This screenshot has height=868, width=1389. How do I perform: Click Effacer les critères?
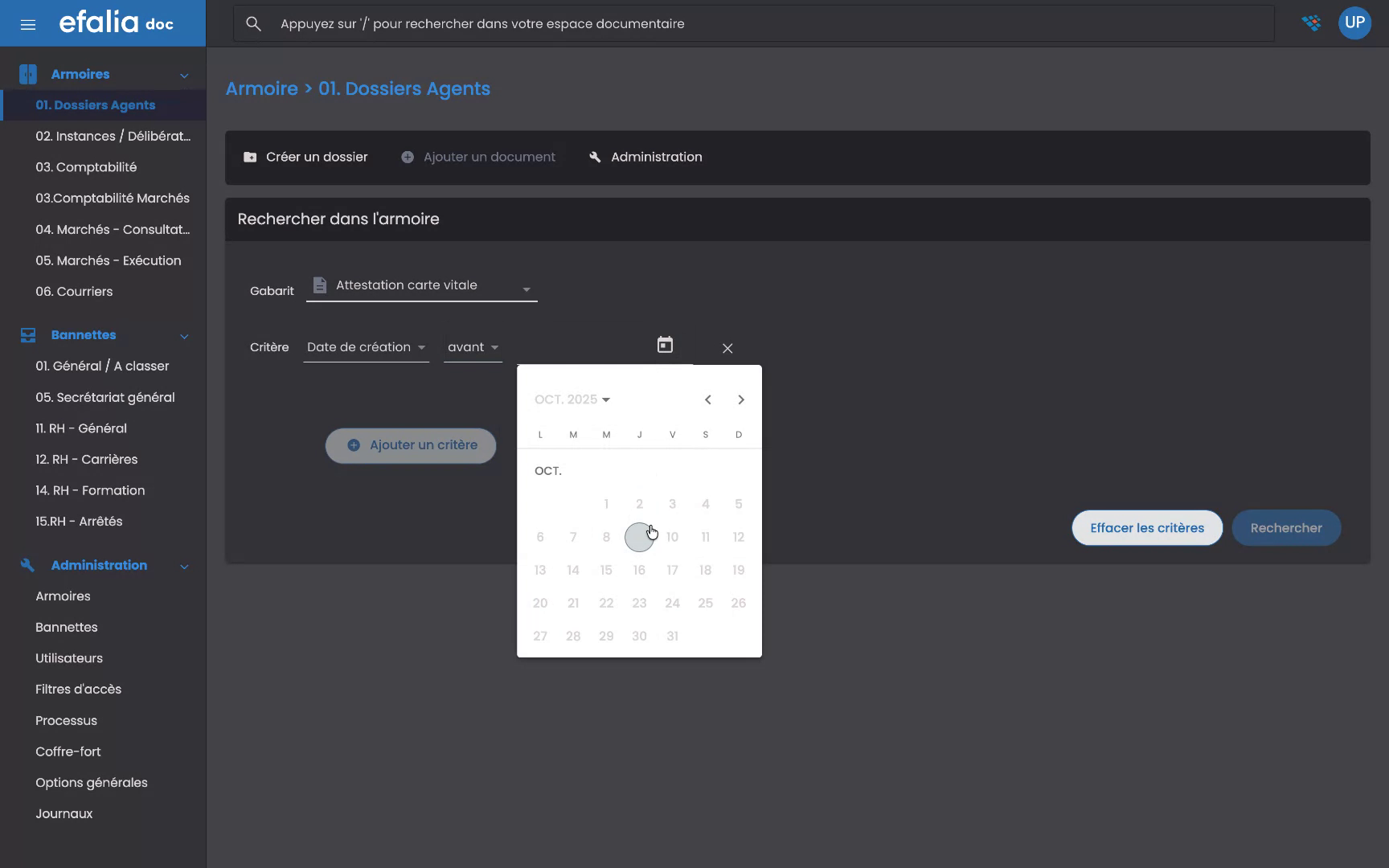click(x=1147, y=528)
